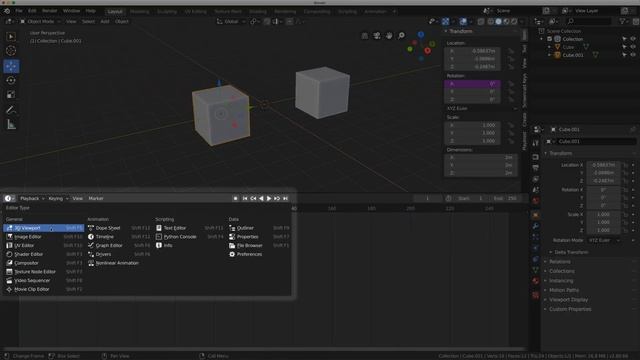Select the Select Box tool
The width and height of the screenshot is (640, 360).
[x=11, y=37]
